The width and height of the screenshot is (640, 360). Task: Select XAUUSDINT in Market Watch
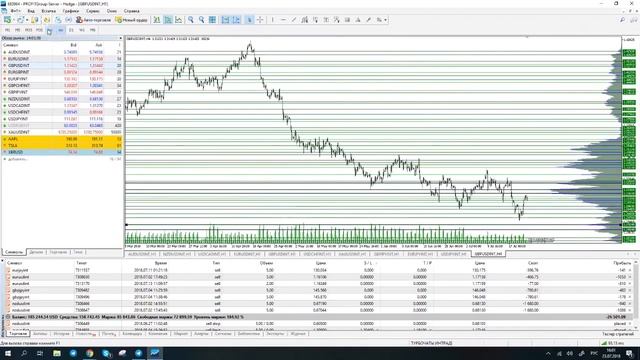click(62, 132)
